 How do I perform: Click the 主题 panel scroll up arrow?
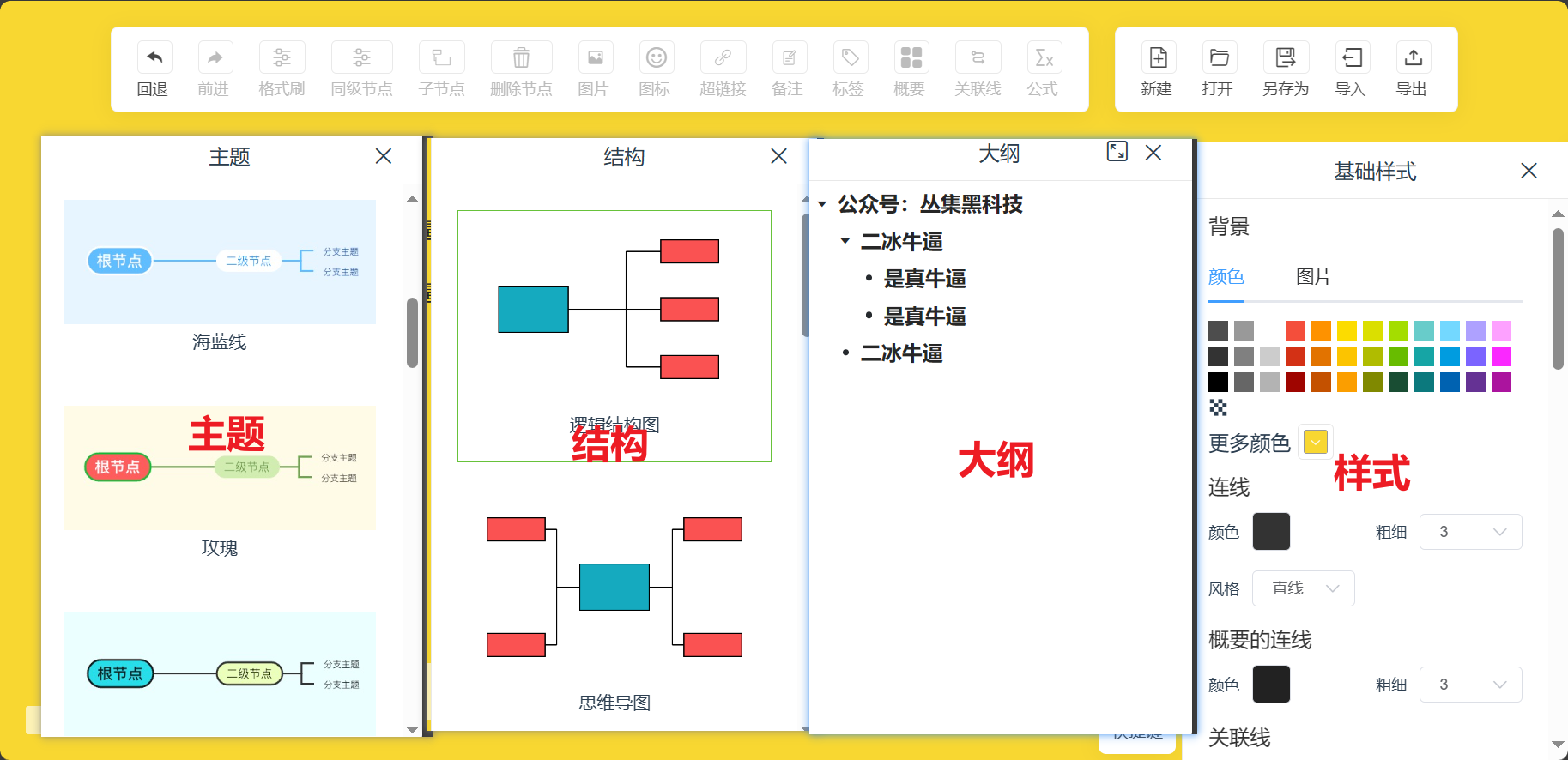tap(412, 199)
